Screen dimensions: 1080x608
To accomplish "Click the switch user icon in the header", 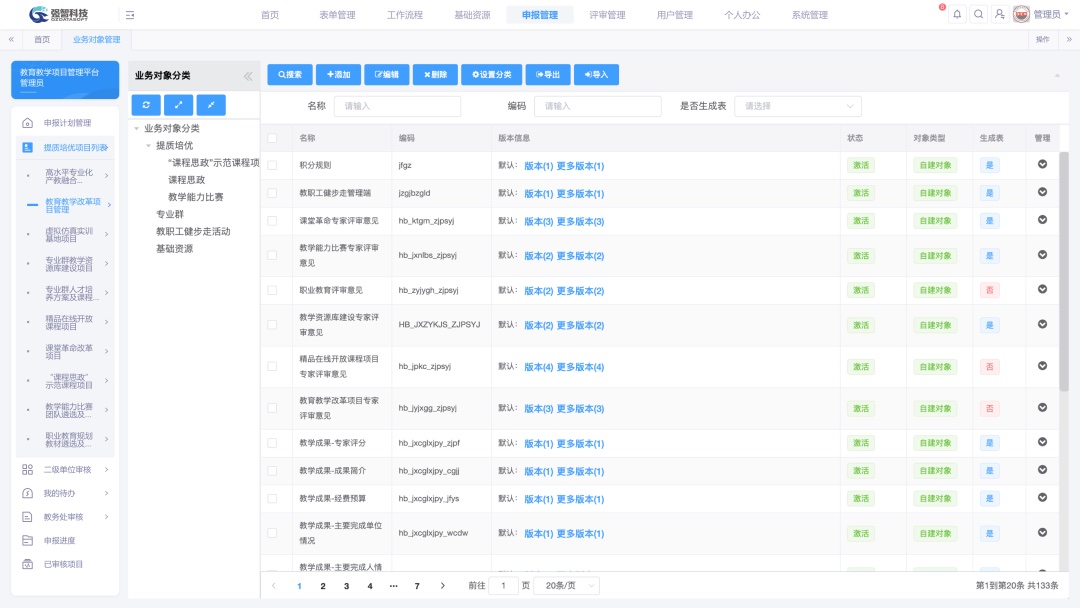I will (x=999, y=15).
